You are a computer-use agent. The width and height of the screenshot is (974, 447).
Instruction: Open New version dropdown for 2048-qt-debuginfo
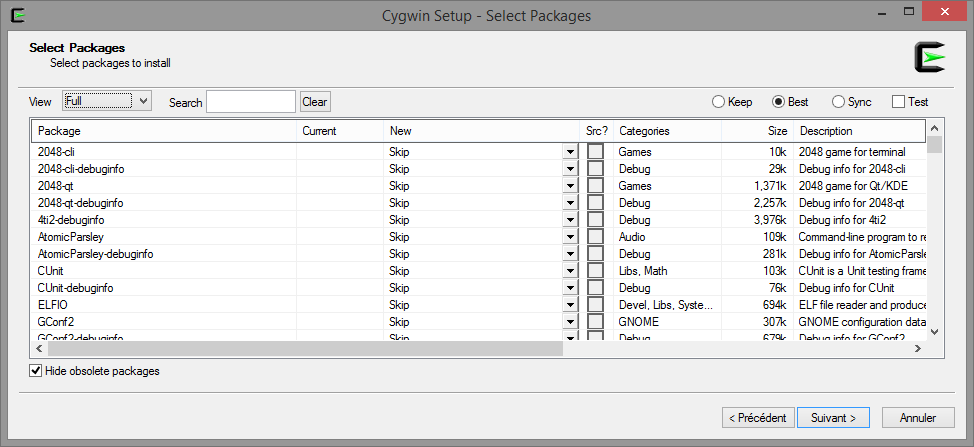click(570, 202)
